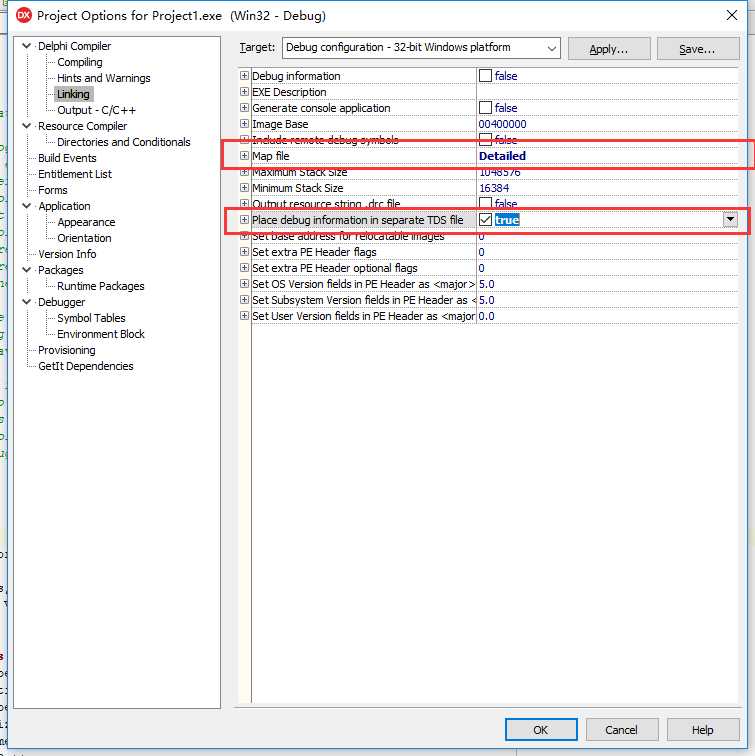The height and width of the screenshot is (756, 755).
Task: Expand the Map file option row
Action: pos(244,156)
